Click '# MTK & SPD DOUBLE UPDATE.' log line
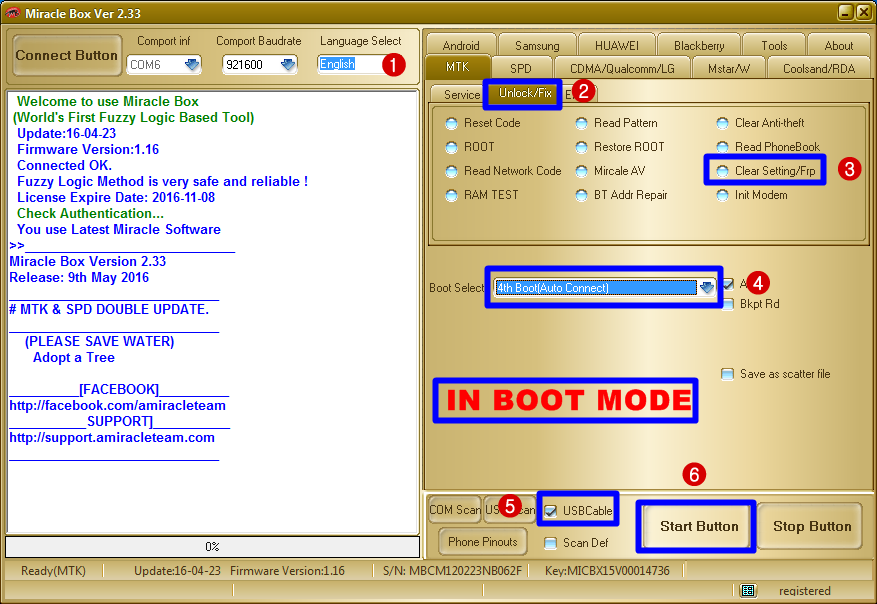The height and width of the screenshot is (604, 877). (109, 309)
